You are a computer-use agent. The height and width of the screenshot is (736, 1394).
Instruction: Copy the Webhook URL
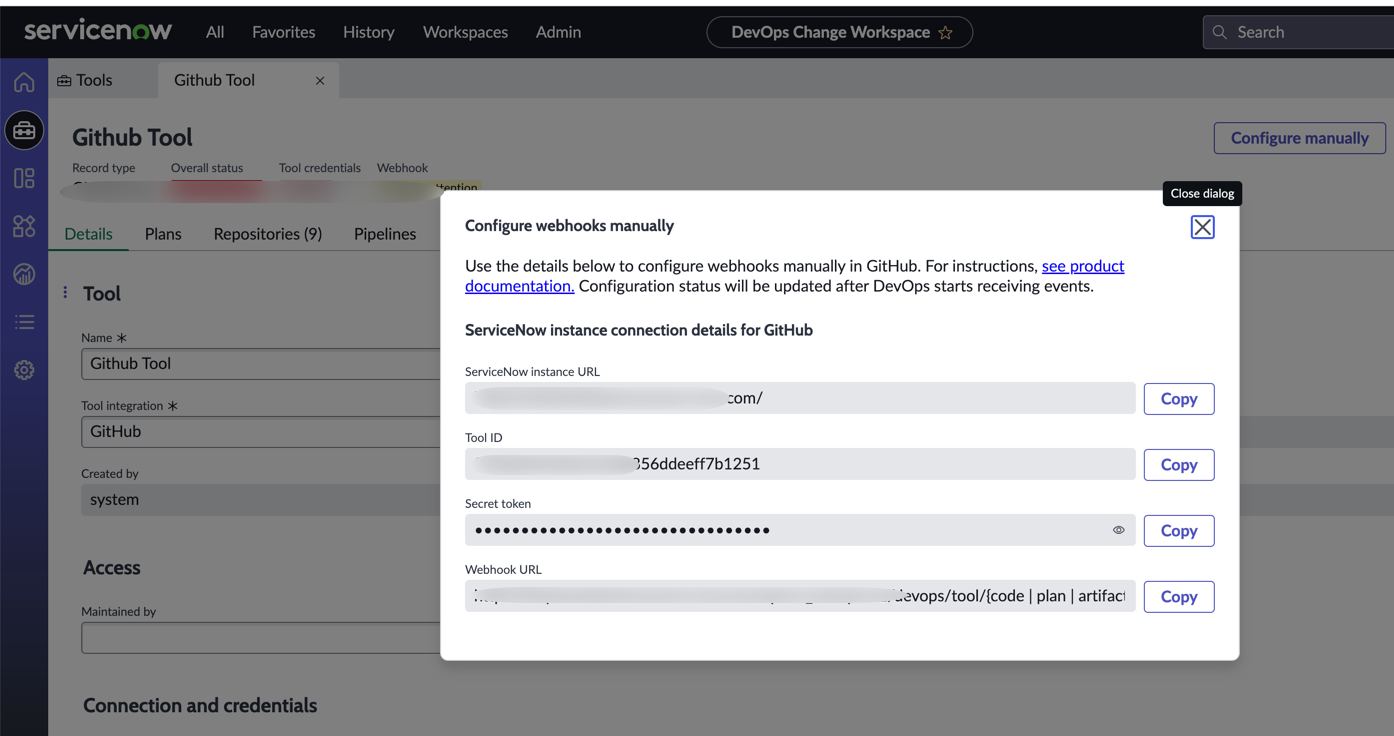[1179, 597]
